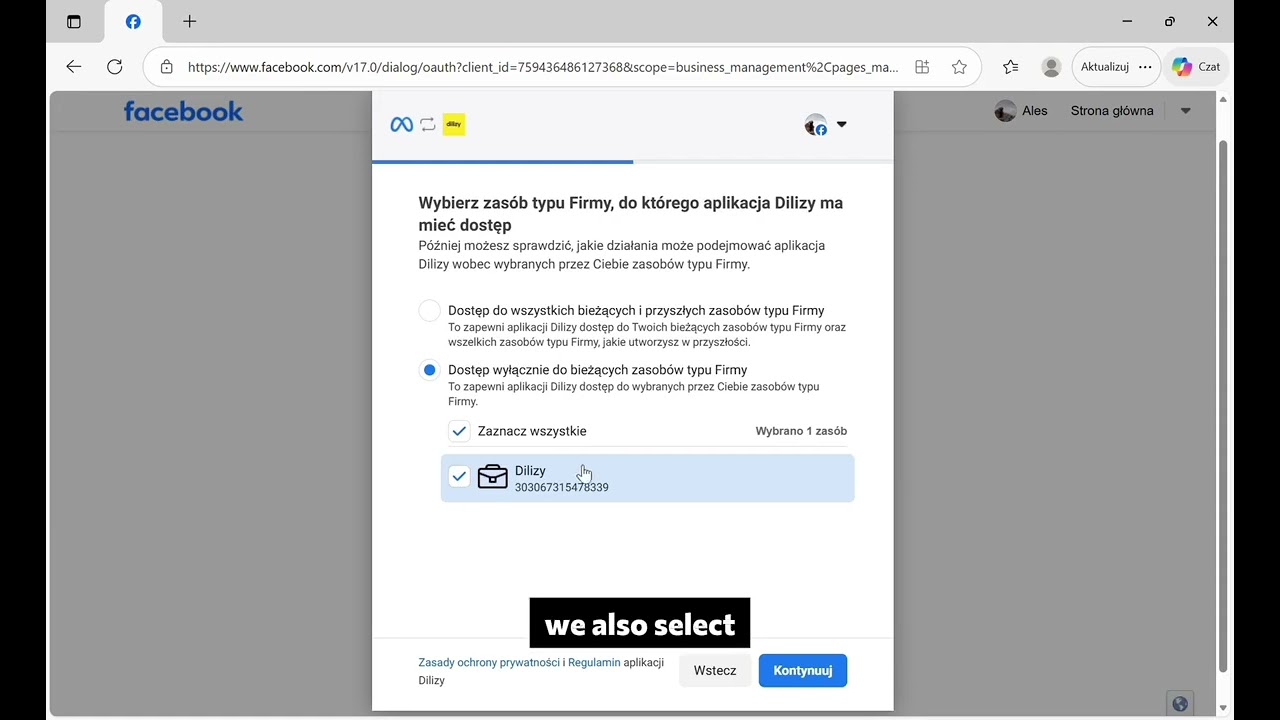Add page to favorites star icon

click(x=959, y=67)
